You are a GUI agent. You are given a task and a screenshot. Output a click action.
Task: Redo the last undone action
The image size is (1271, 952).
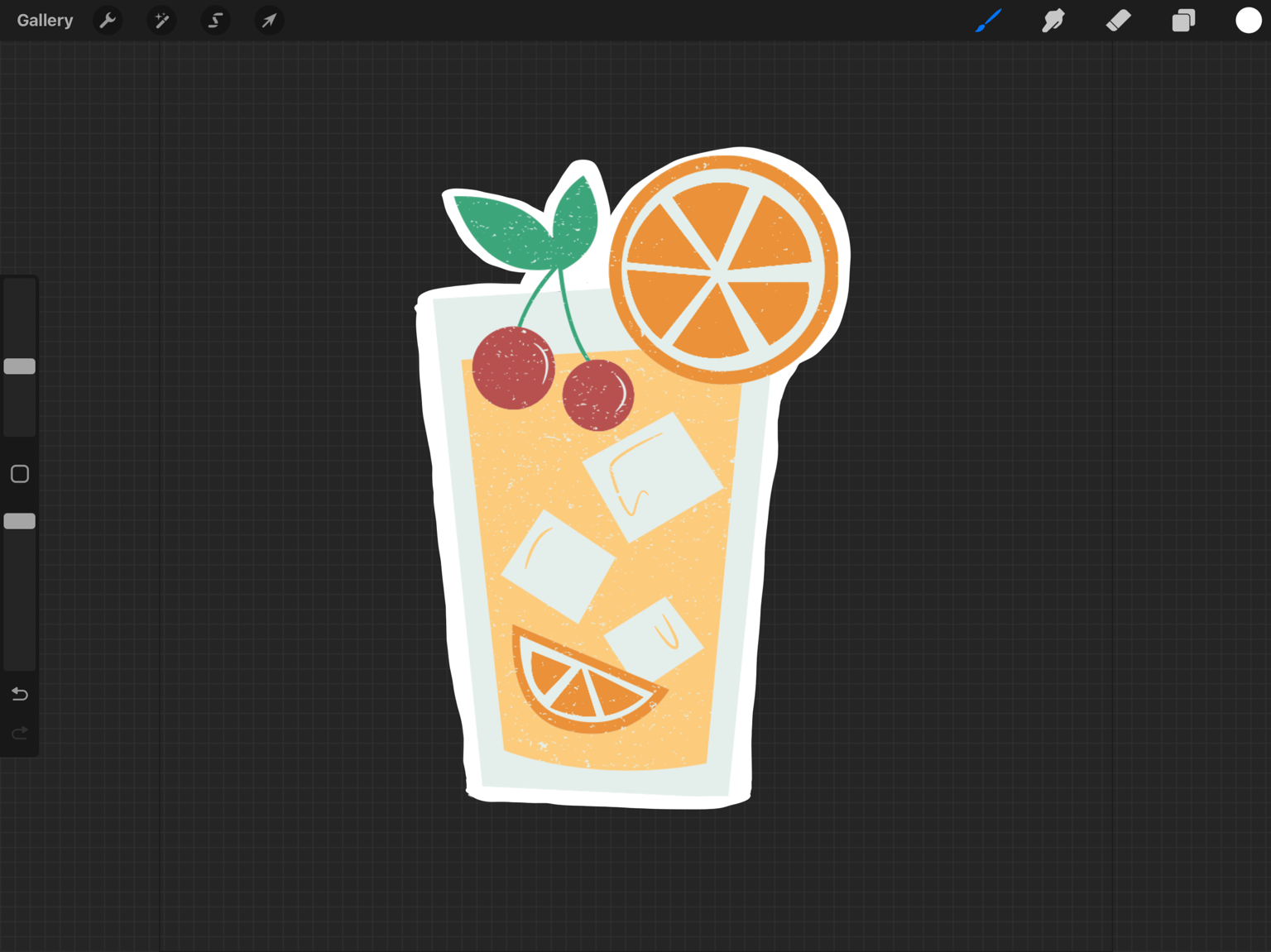pos(20,733)
